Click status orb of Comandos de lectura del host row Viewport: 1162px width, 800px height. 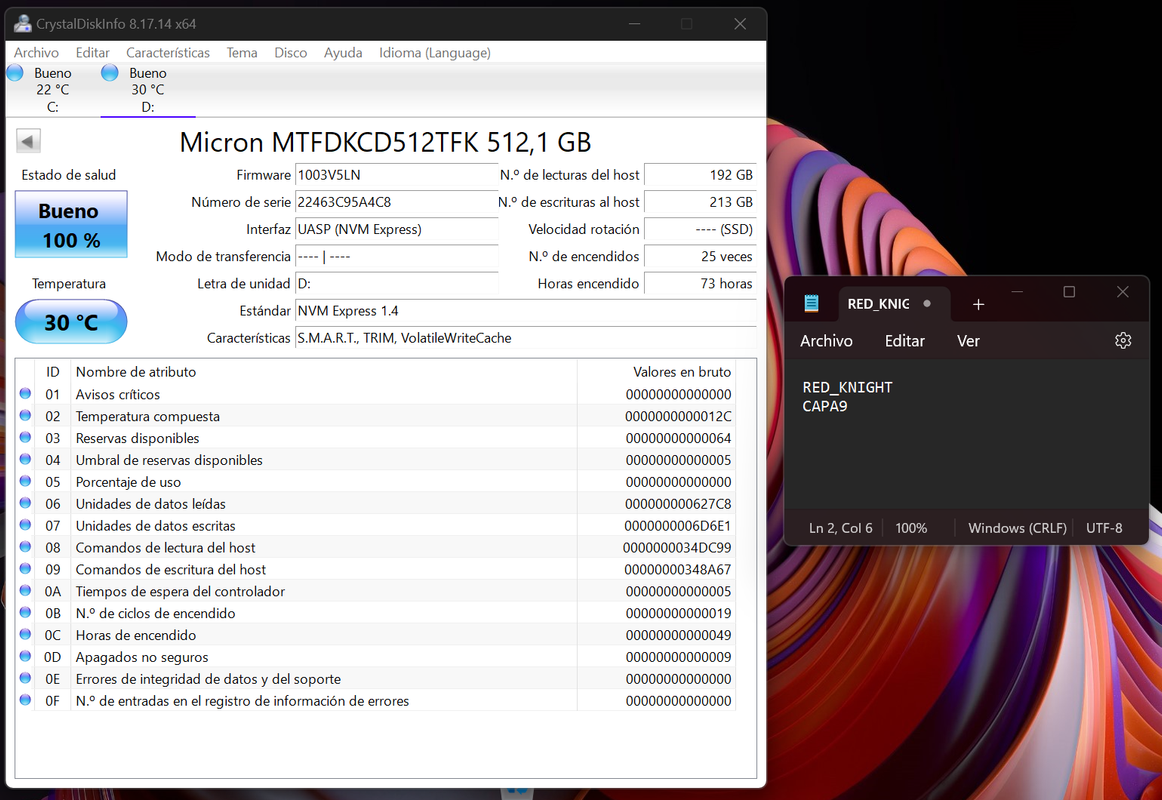coord(25,547)
